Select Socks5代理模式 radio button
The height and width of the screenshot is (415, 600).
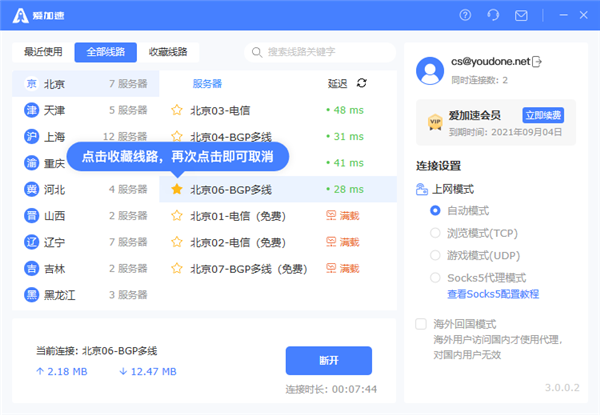coord(435,277)
